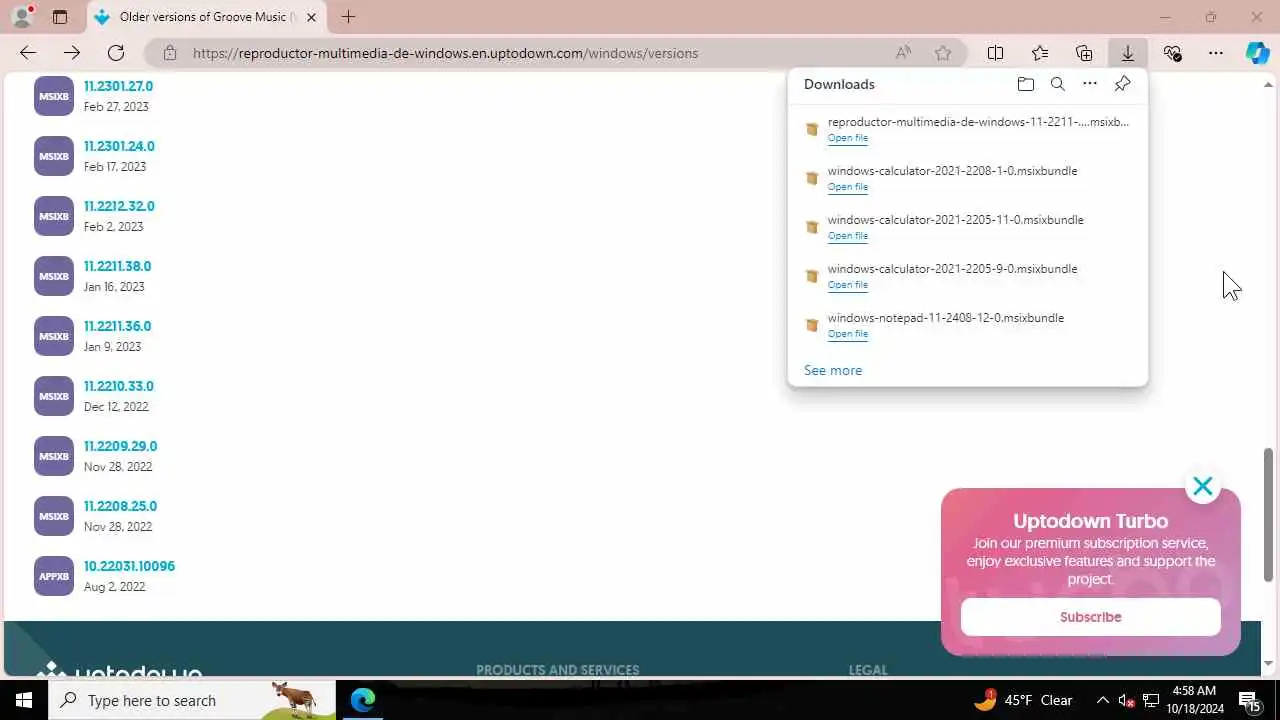Open version 11.2208.25.0 link
The height and width of the screenshot is (720, 1280).
point(120,506)
